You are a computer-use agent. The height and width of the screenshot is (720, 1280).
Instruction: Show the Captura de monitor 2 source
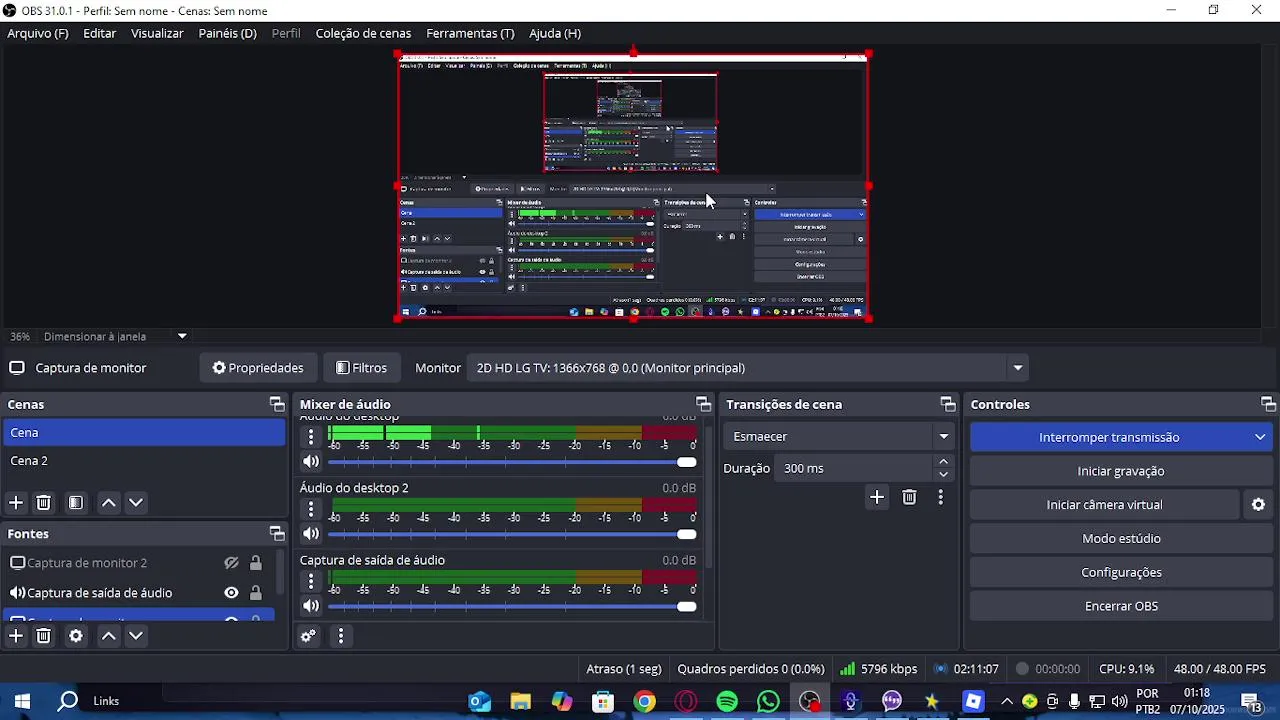pos(231,563)
